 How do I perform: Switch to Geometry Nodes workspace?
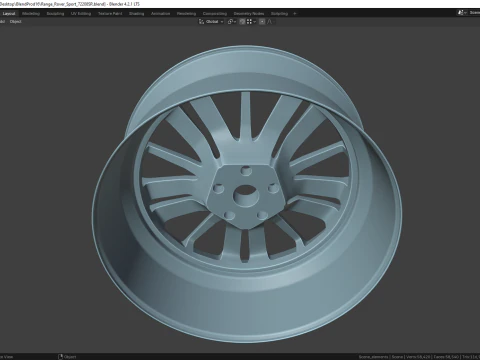(x=249, y=14)
